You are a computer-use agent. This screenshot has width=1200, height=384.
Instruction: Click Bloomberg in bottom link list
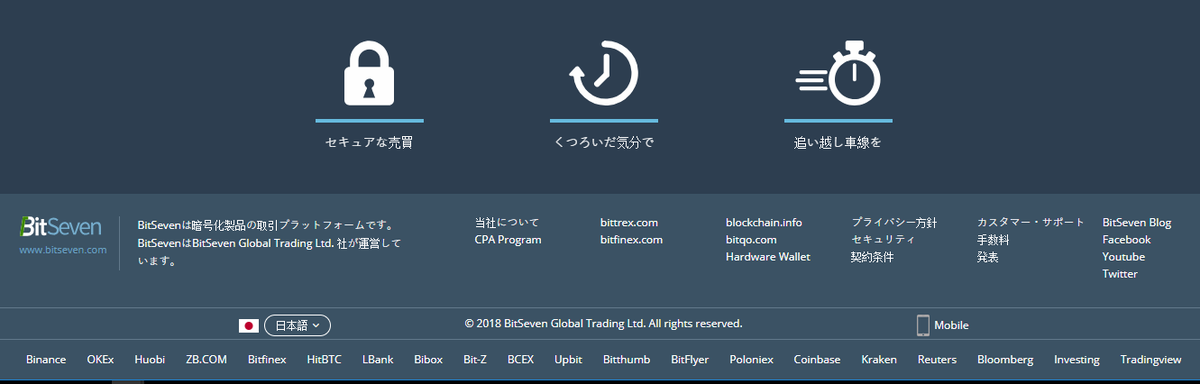[1005, 359]
